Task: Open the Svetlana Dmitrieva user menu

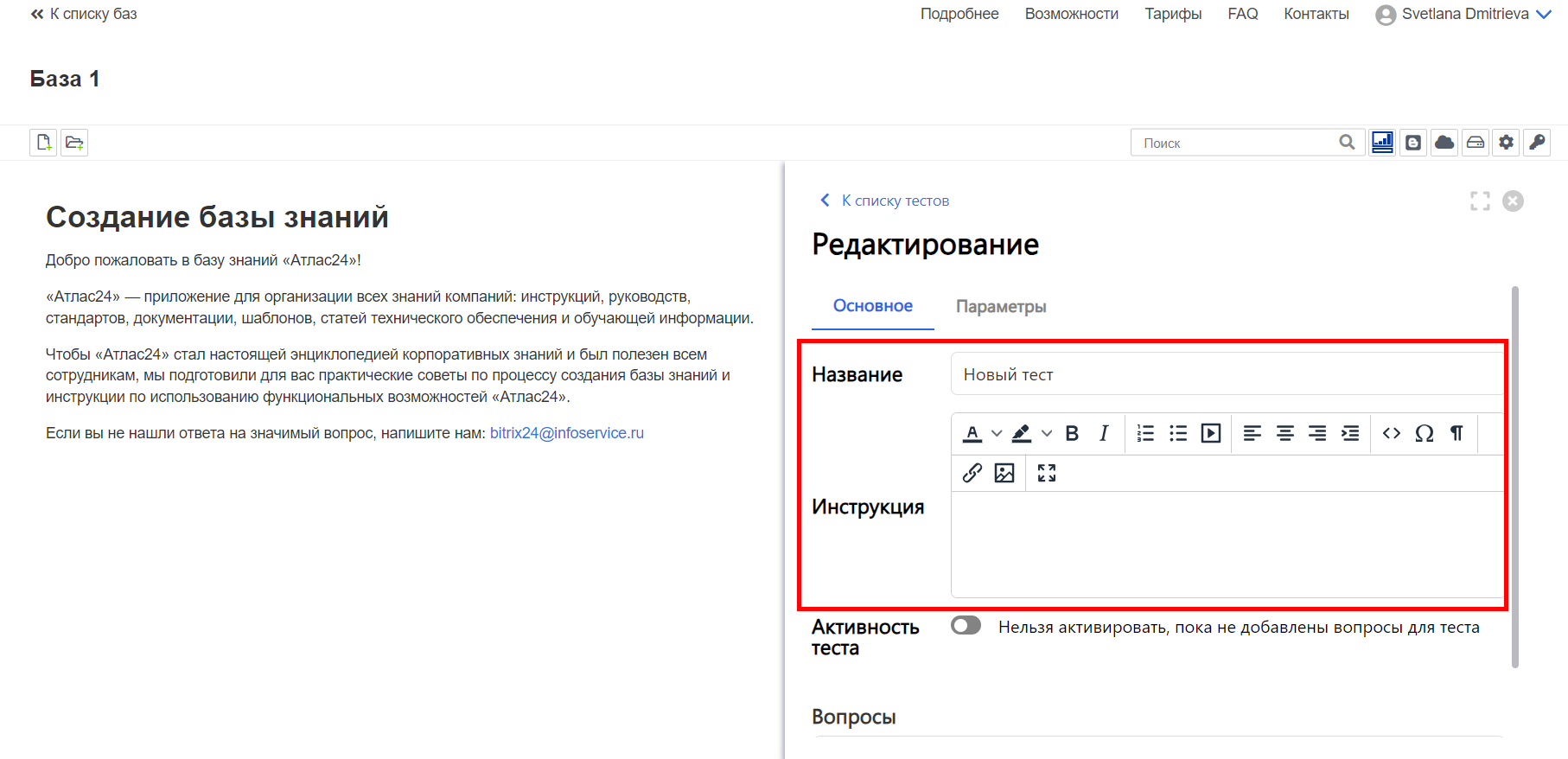Action: coord(1463,15)
